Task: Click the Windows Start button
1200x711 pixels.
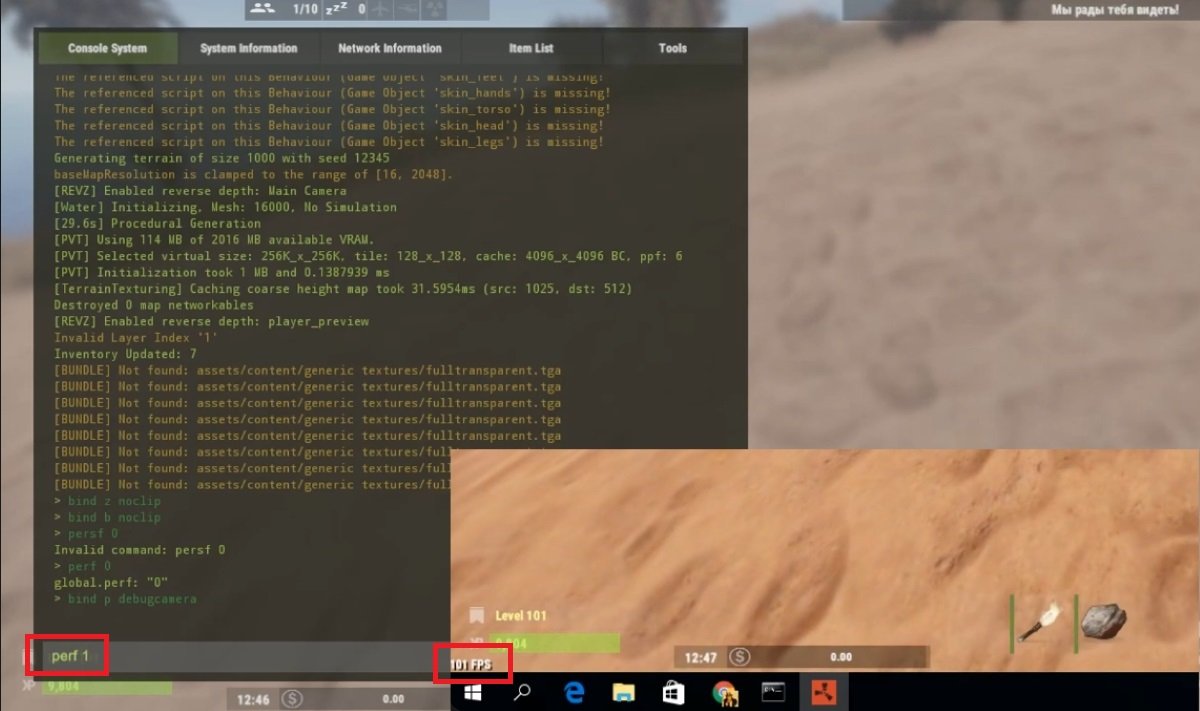Action: click(x=473, y=691)
